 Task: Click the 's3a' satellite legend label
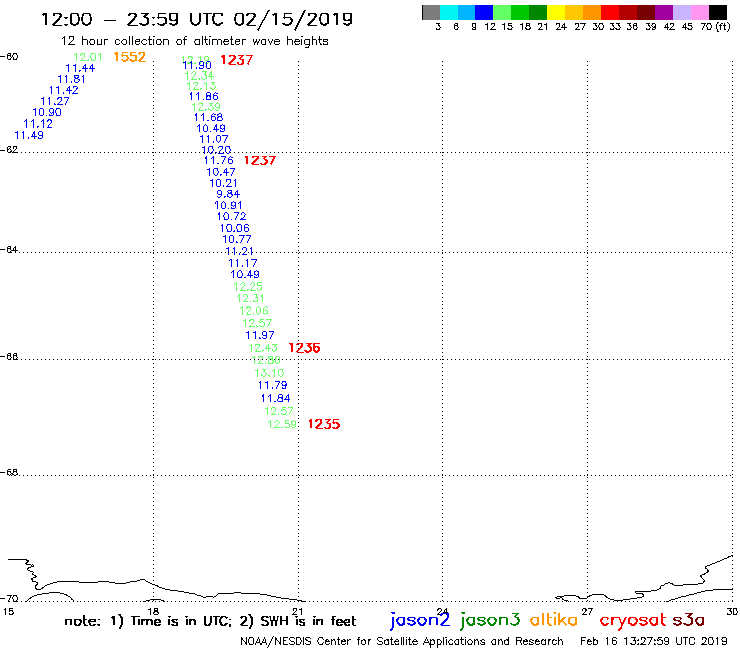tap(689, 620)
